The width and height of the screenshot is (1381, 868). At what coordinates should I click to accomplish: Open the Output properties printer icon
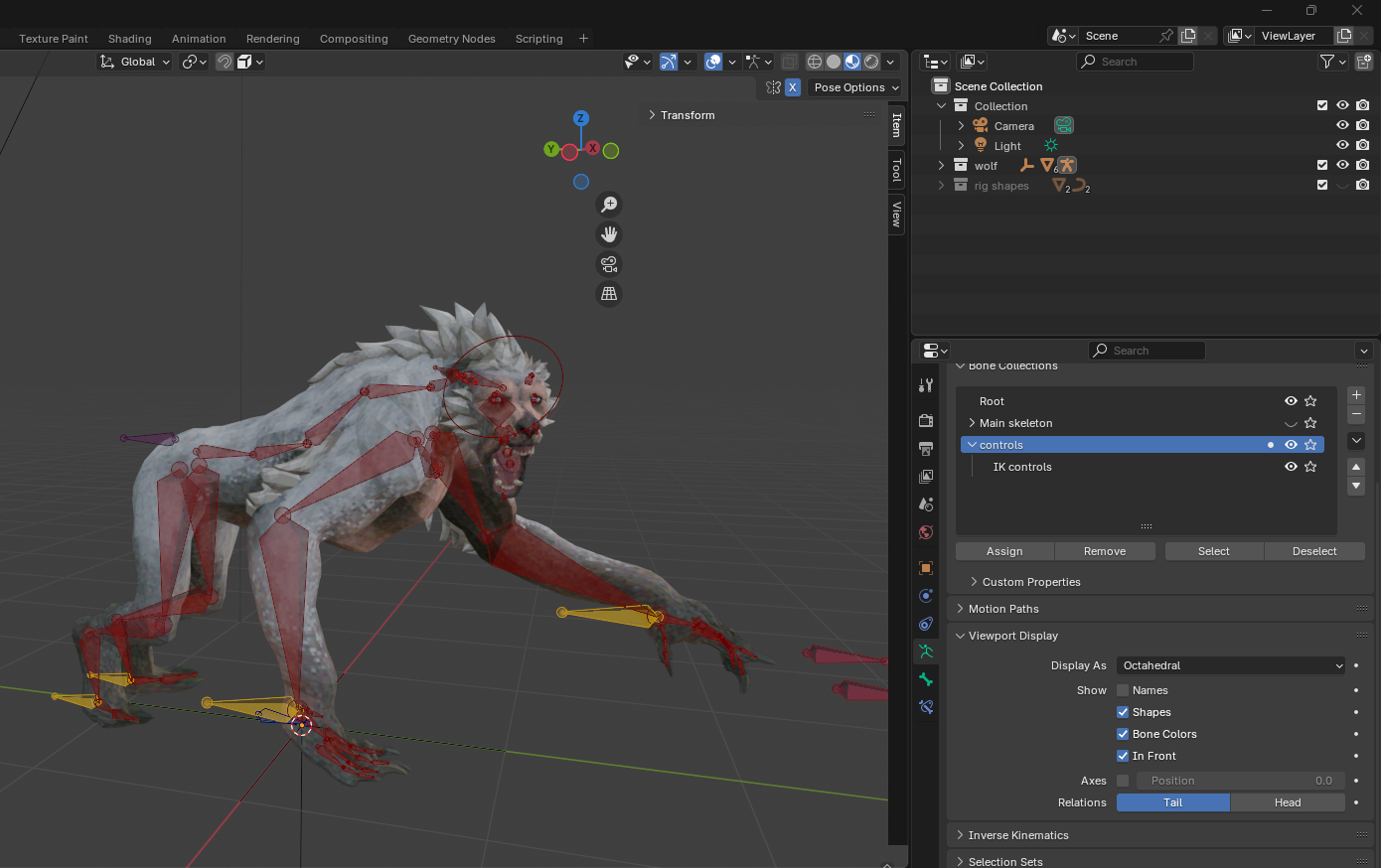click(926, 449)
